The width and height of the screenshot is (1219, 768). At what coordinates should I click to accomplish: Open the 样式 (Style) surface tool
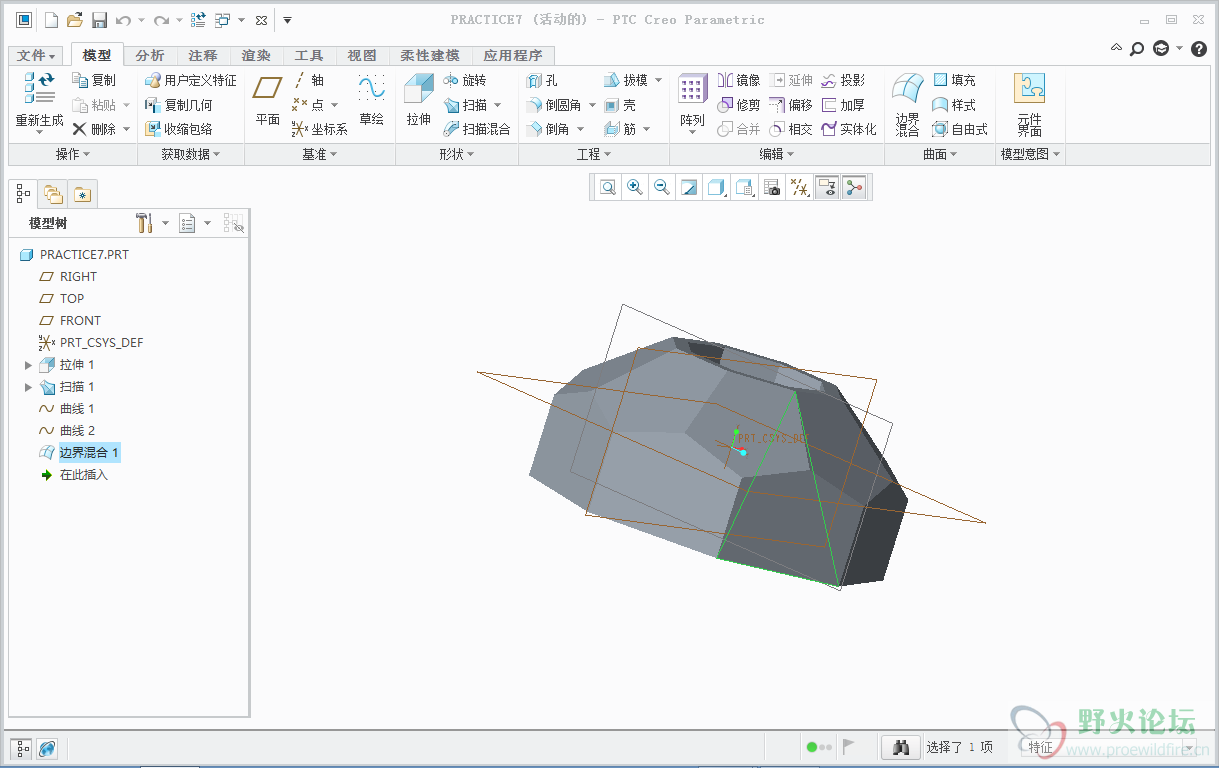coord(953,105)
